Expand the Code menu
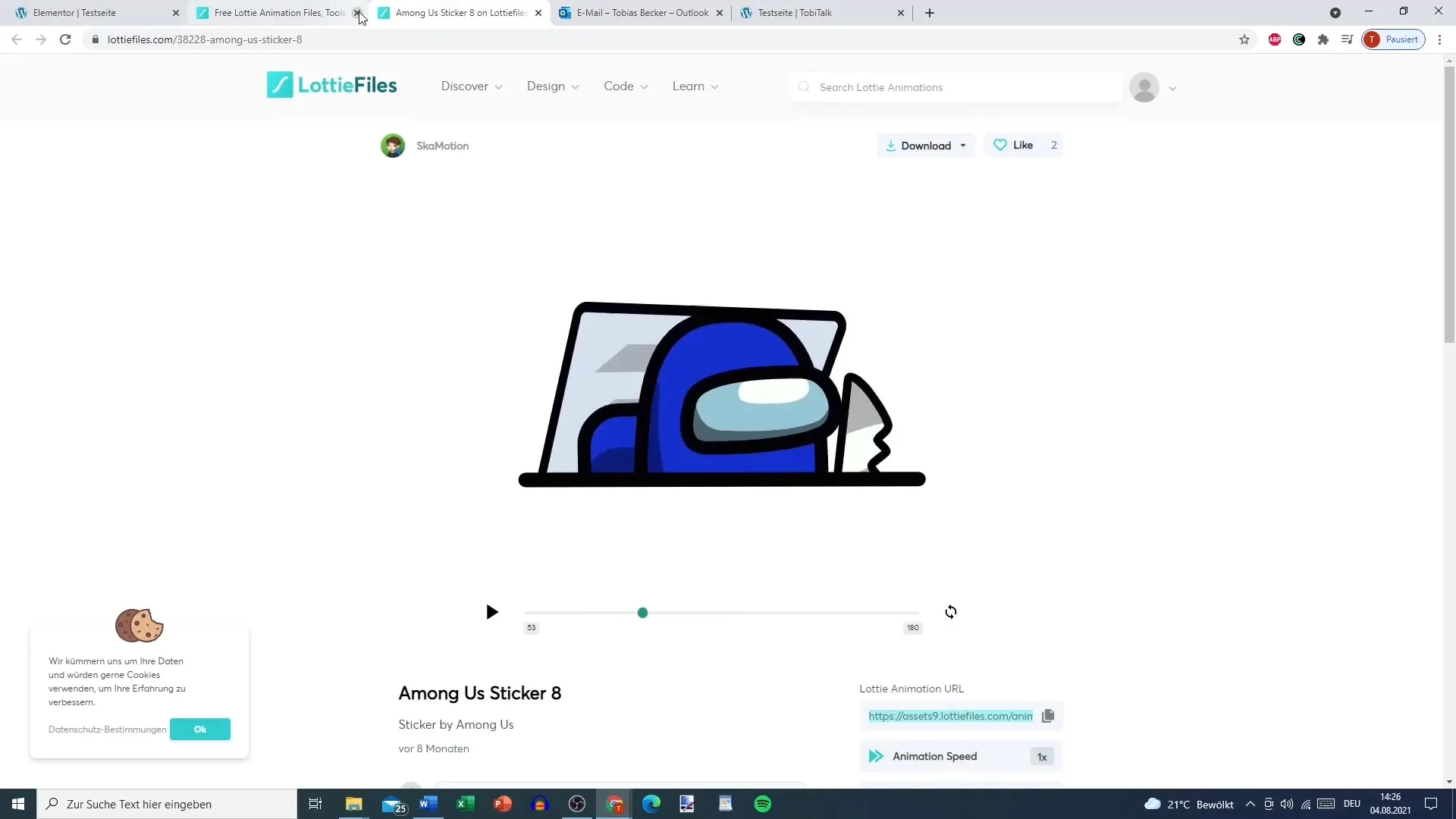 tap(626, 86)
